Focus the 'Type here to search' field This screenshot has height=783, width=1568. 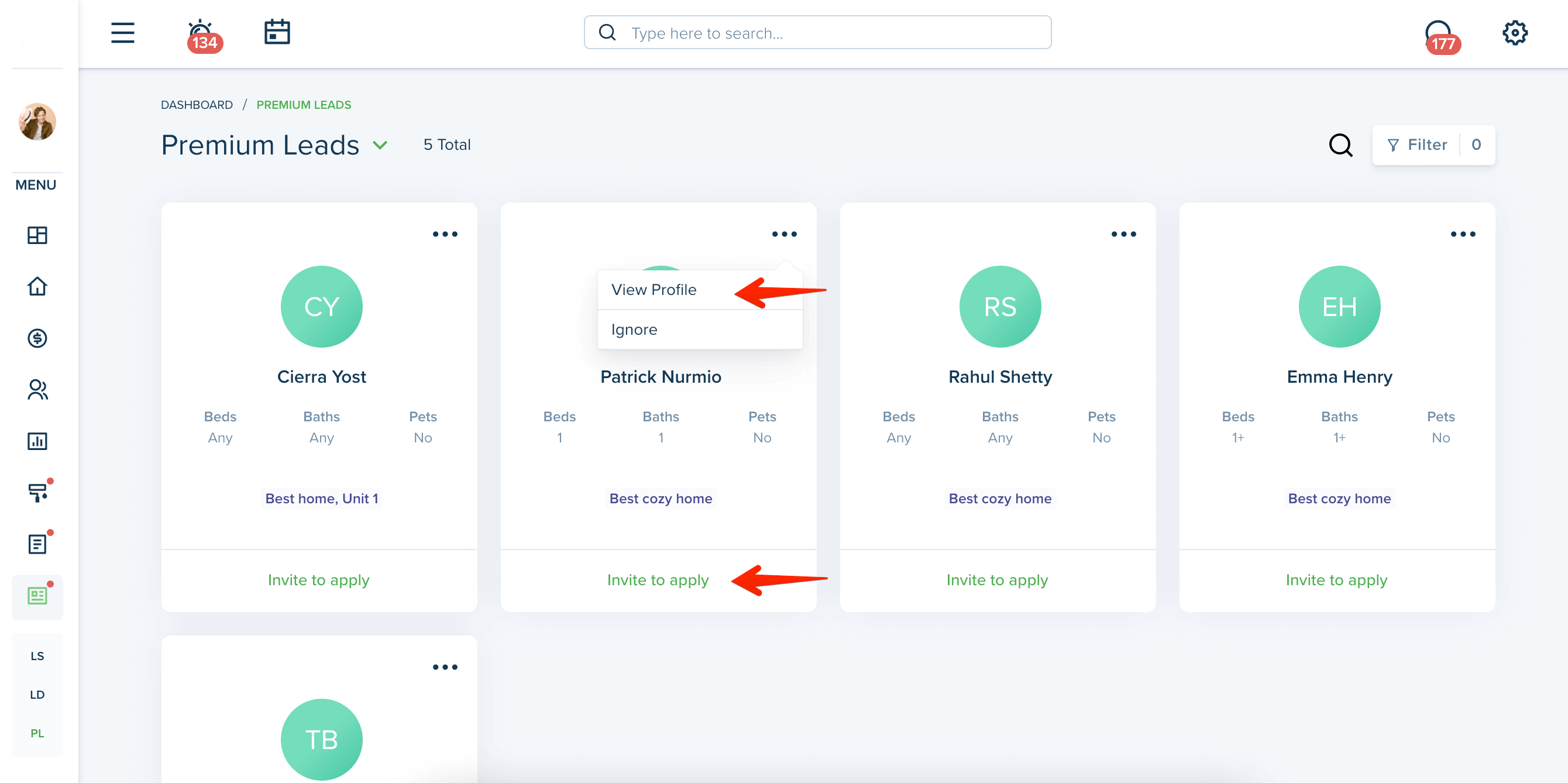[x=817, y=33]
